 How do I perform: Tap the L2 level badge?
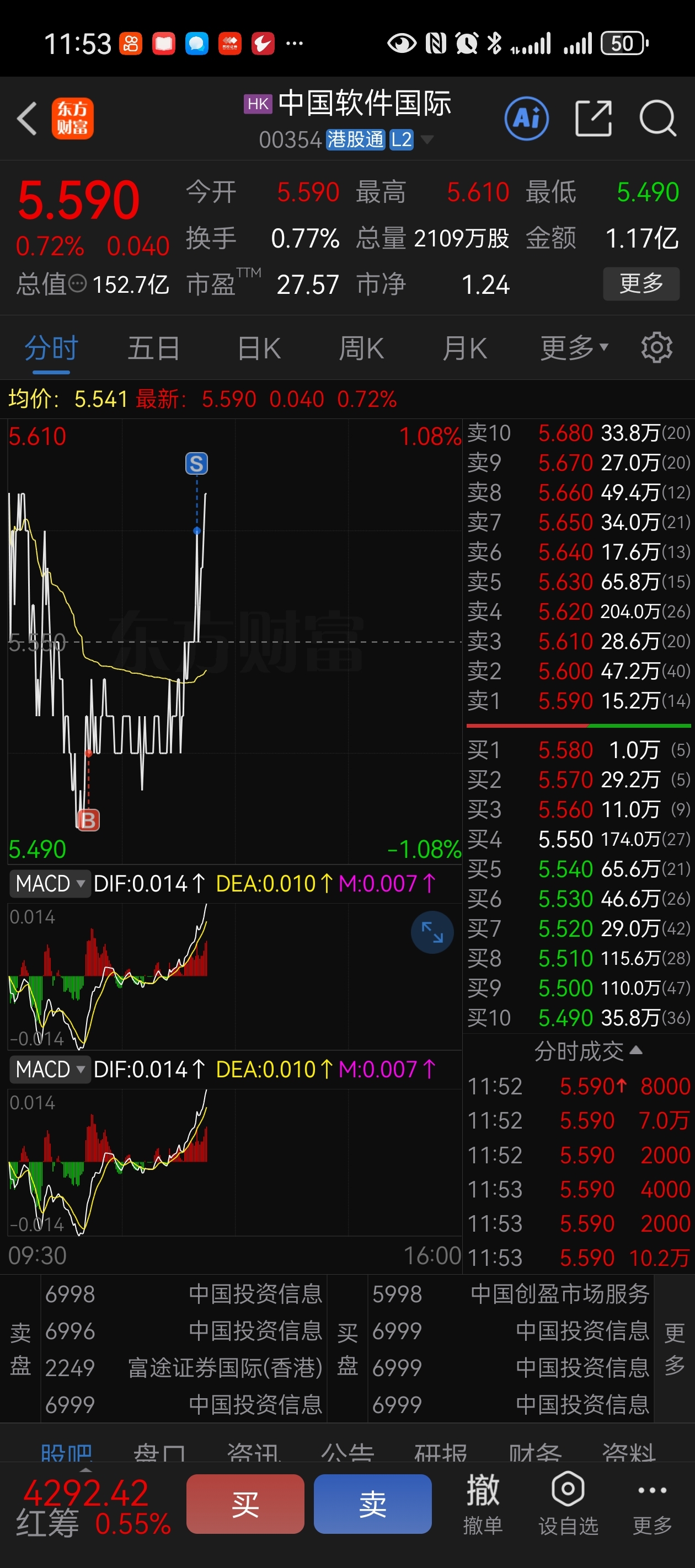[402, 139]
